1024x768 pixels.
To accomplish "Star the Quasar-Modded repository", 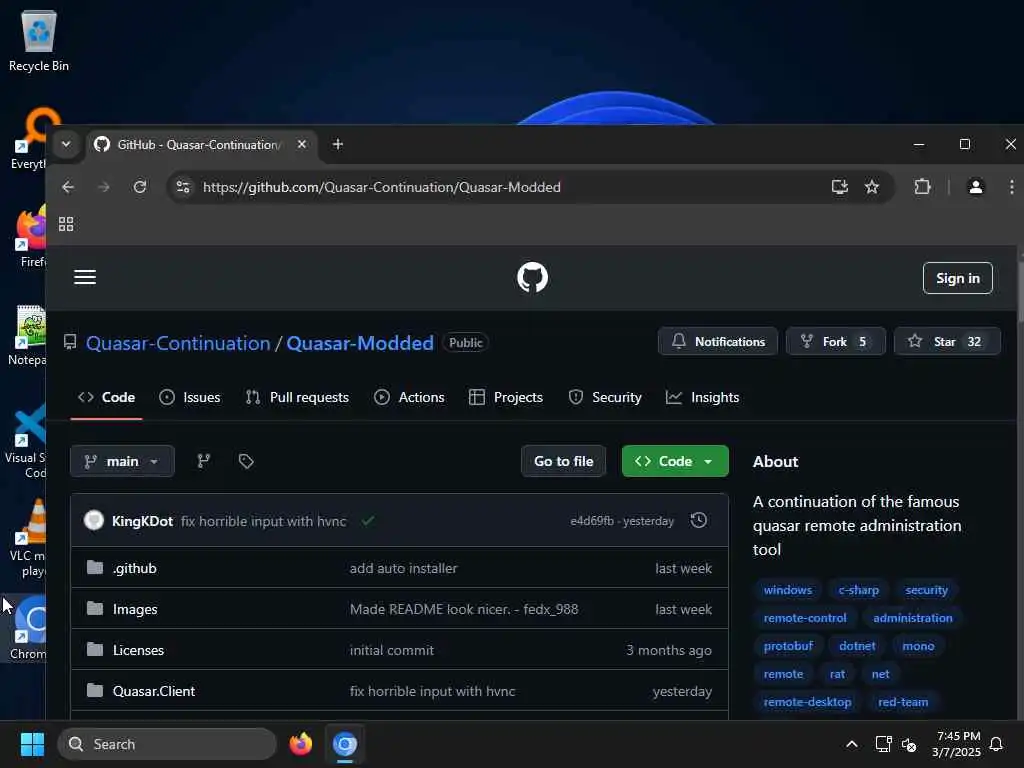I will 947,342.
